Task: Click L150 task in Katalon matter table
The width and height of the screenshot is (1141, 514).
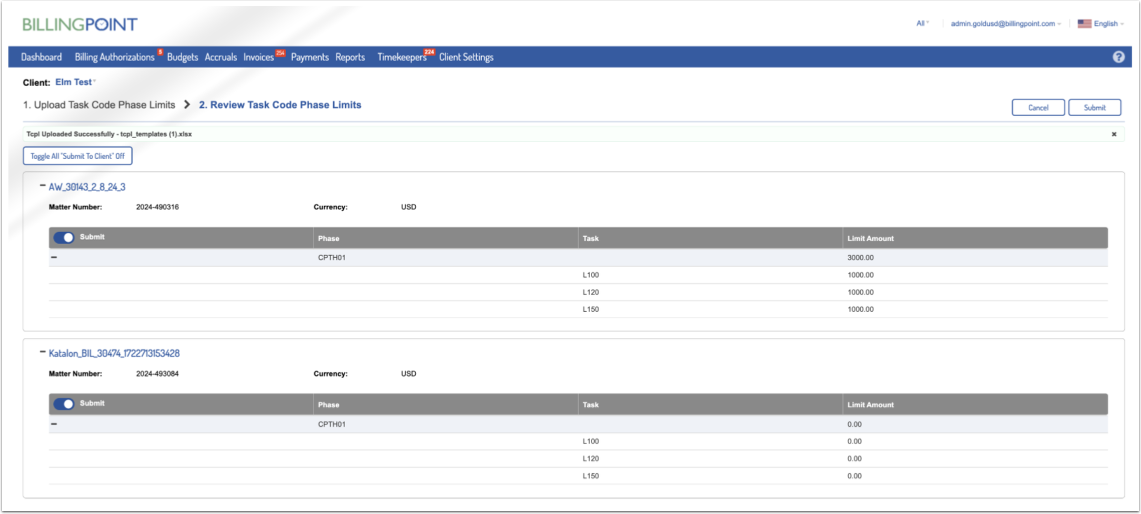Action: (590, 475)
